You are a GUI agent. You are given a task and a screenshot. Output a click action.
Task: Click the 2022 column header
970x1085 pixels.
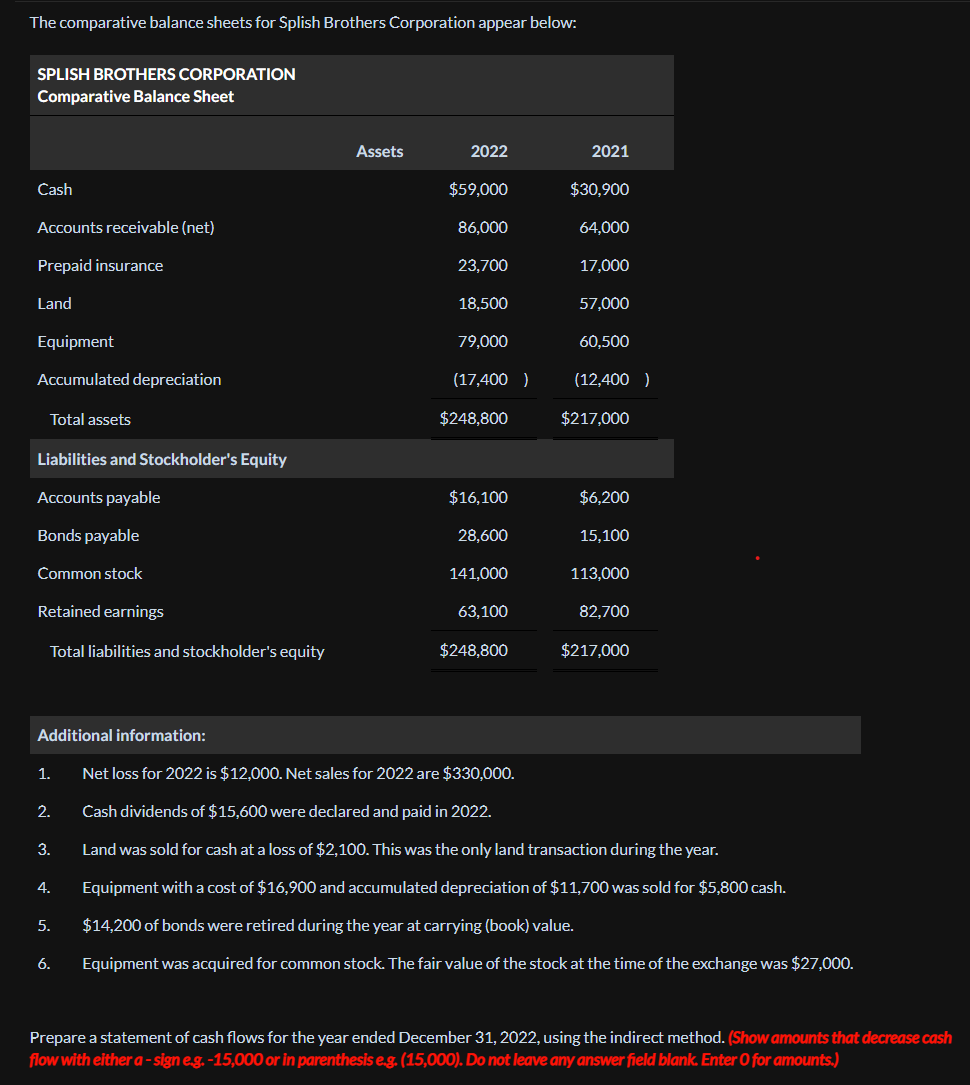click(x=489, y=152)
